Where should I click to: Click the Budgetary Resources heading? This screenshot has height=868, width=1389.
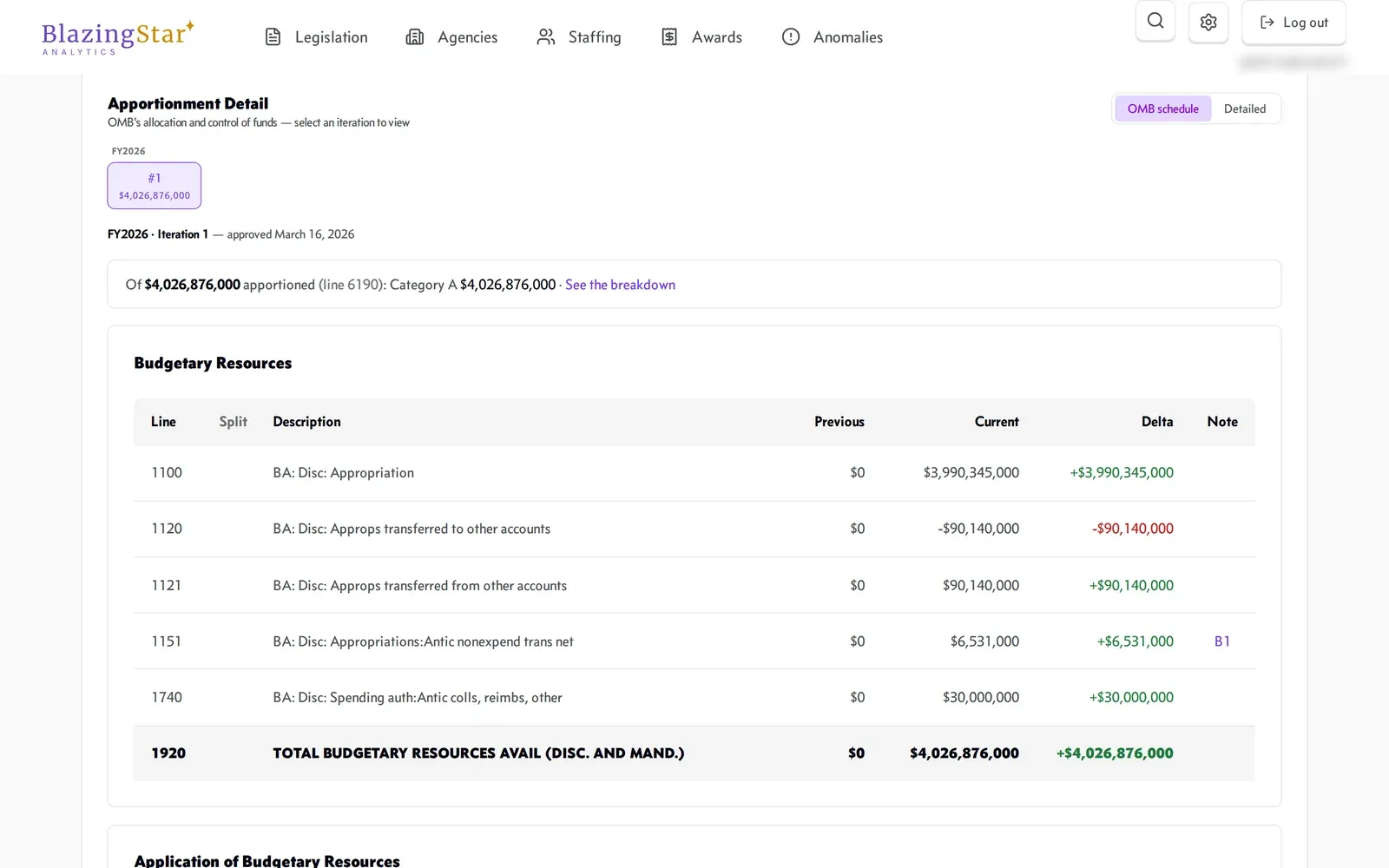[x=213, y=363]
